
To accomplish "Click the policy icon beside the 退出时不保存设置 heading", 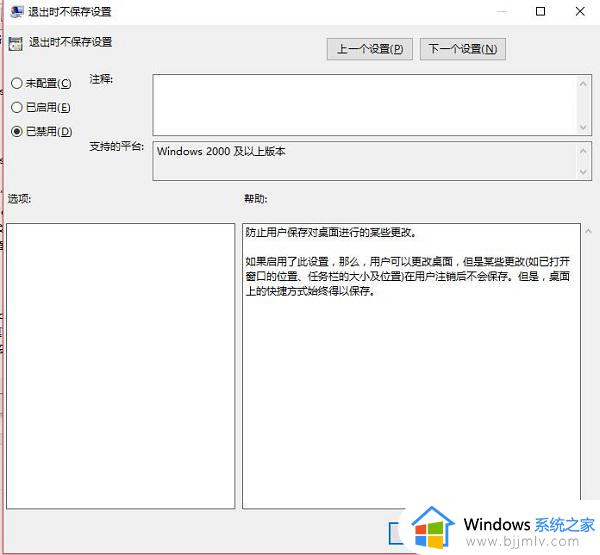I will coord(16,43).
